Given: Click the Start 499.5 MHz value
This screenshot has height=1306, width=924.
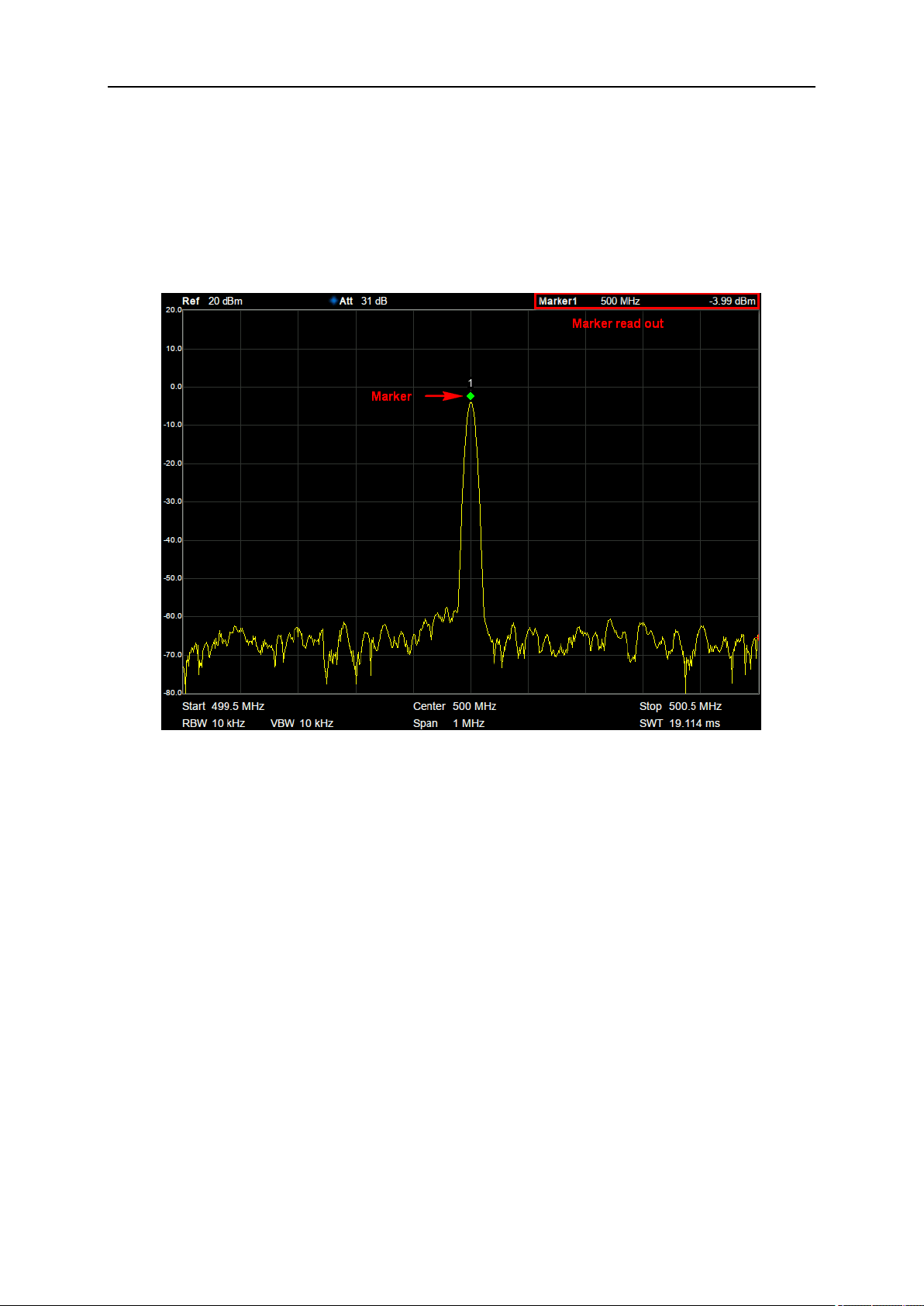Looking at the screenshot, I should click(223, 706).
